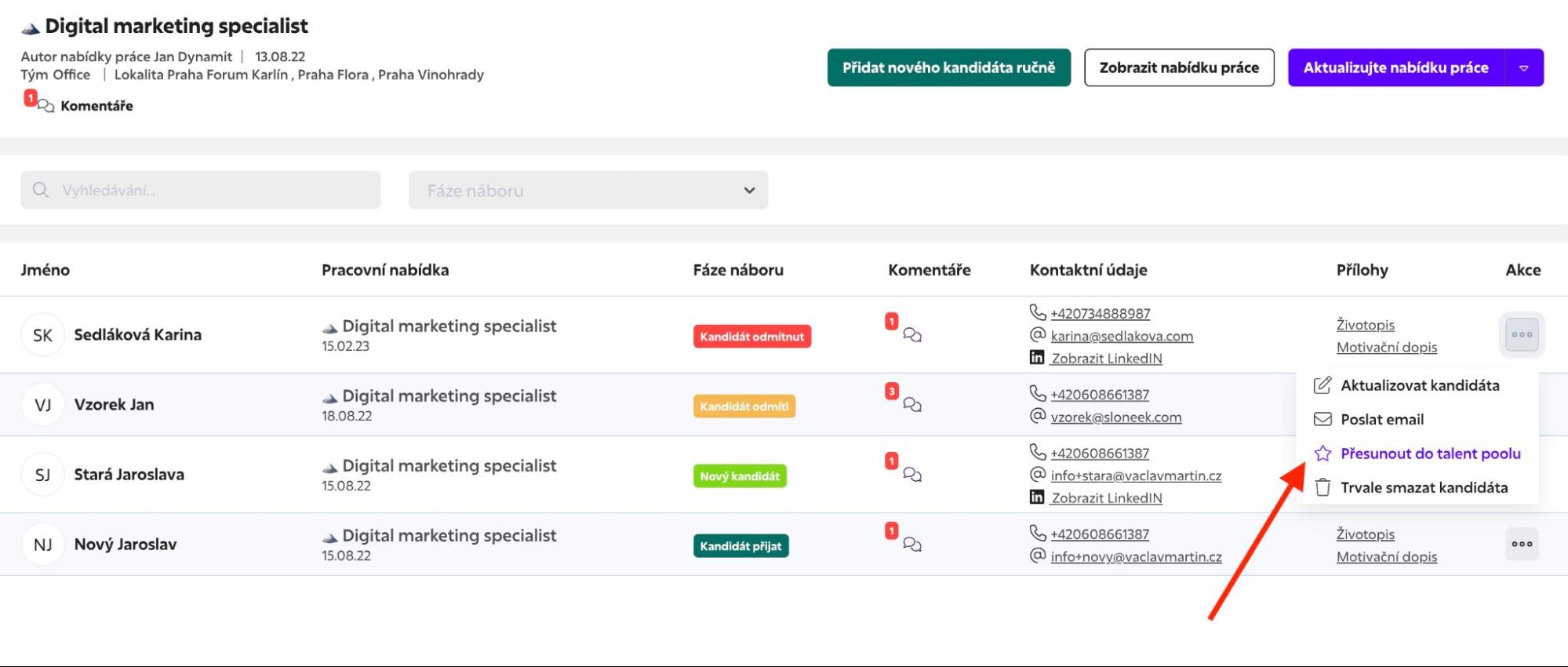The width and height of the screenshot is (1568, 667).
Task: Click the Vyhledávání search field
Action: (201, 190)
